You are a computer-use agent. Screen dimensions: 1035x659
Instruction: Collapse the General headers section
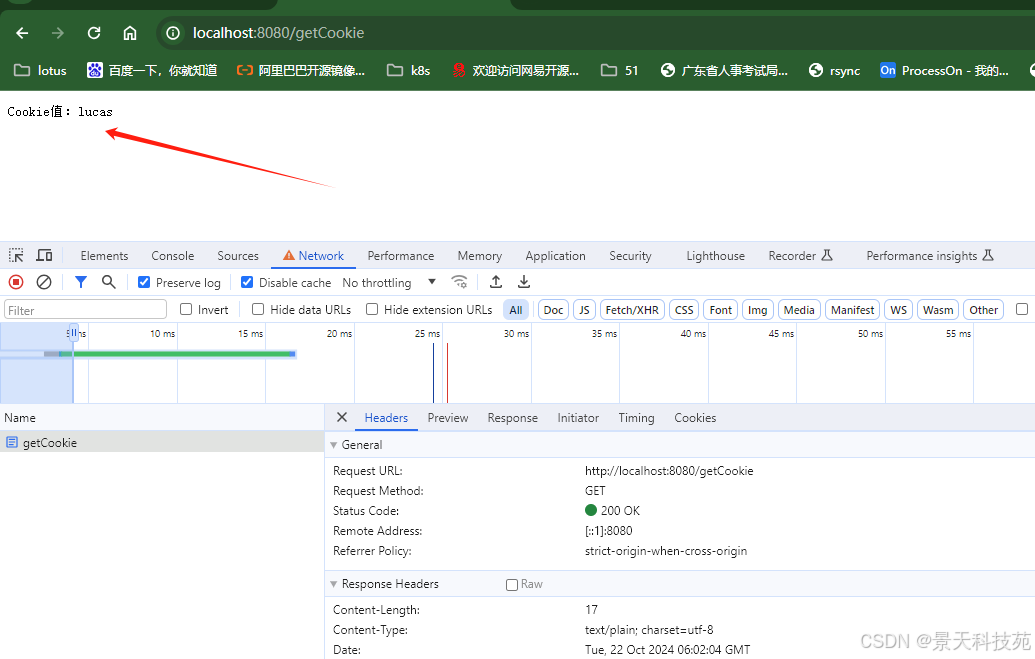334,445
